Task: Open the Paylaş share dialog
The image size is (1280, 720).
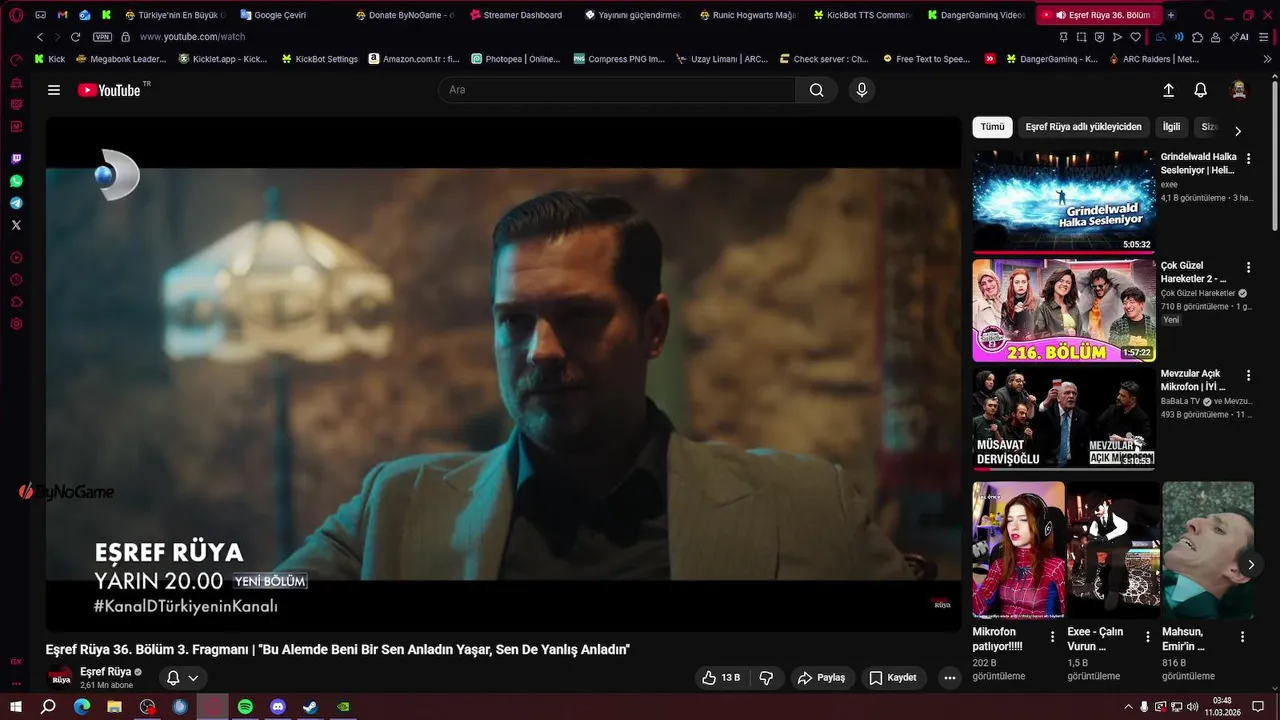Action: point(821,678)
